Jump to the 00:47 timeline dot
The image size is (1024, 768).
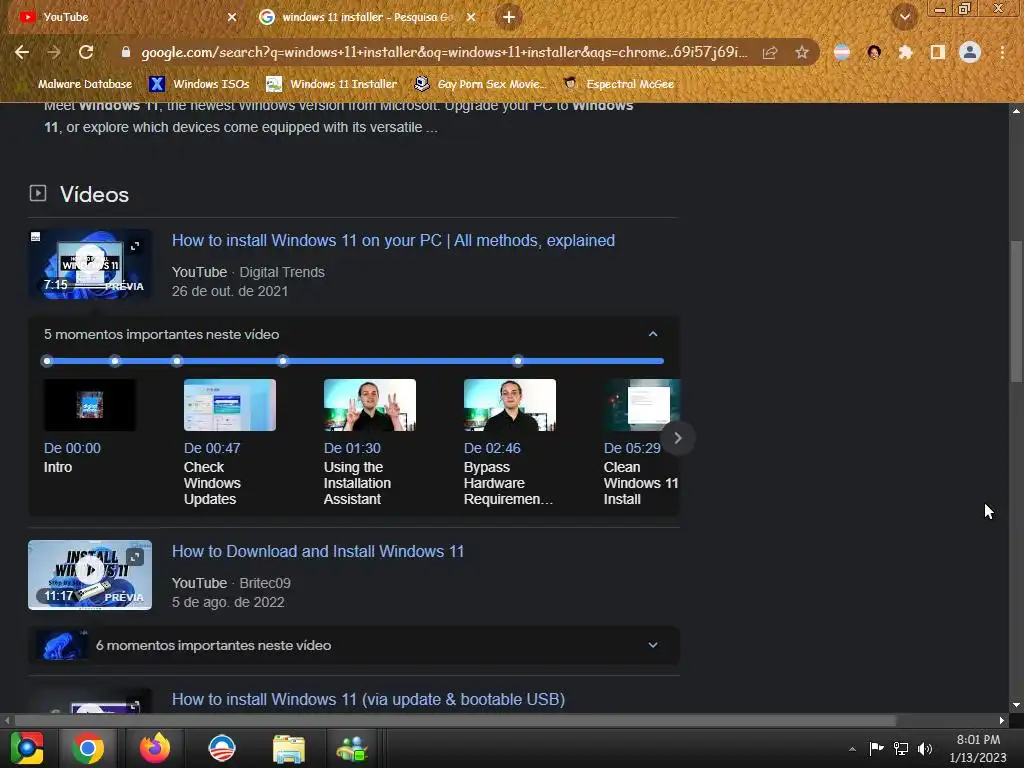pos(115,360)
